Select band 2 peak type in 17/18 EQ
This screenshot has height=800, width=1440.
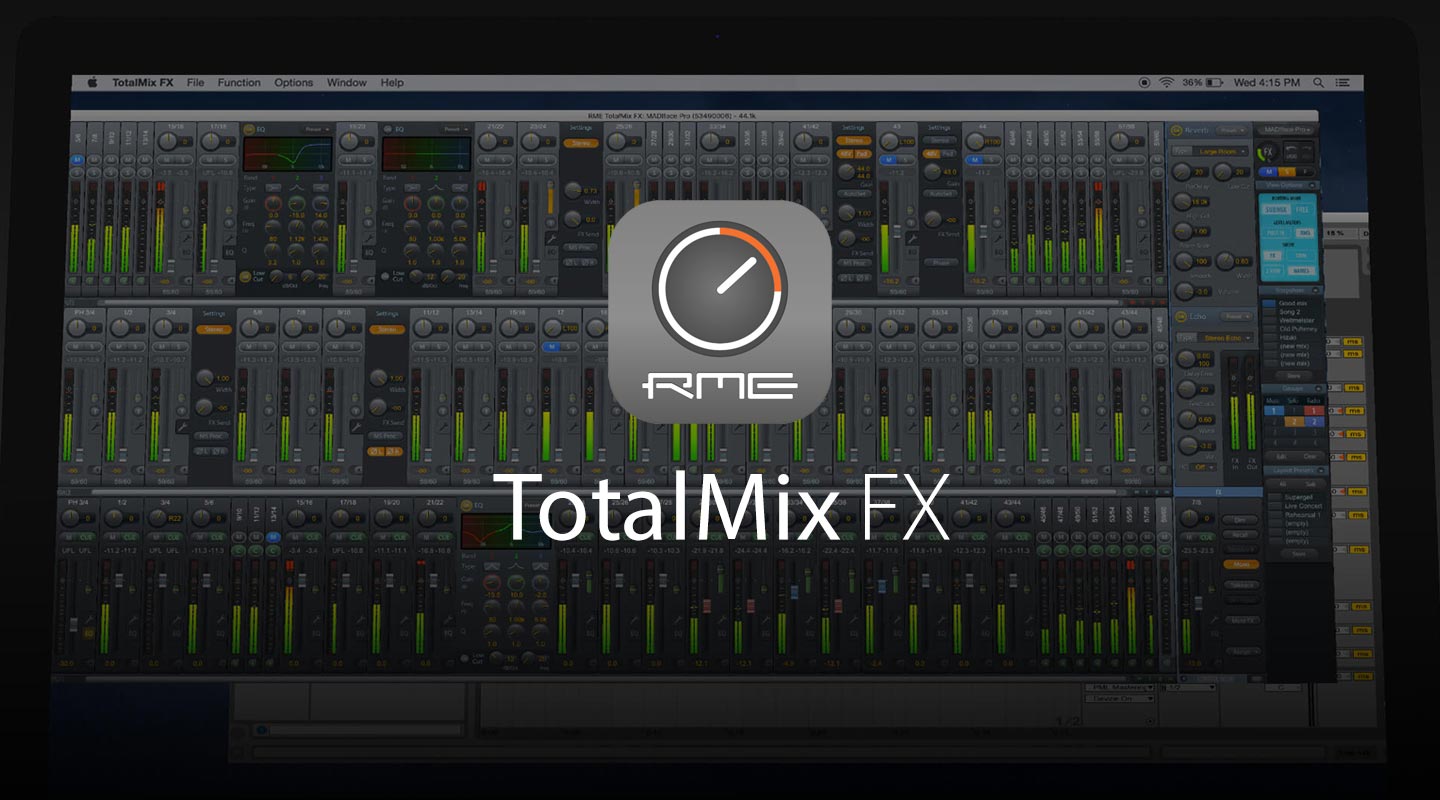tap(297, 187)
